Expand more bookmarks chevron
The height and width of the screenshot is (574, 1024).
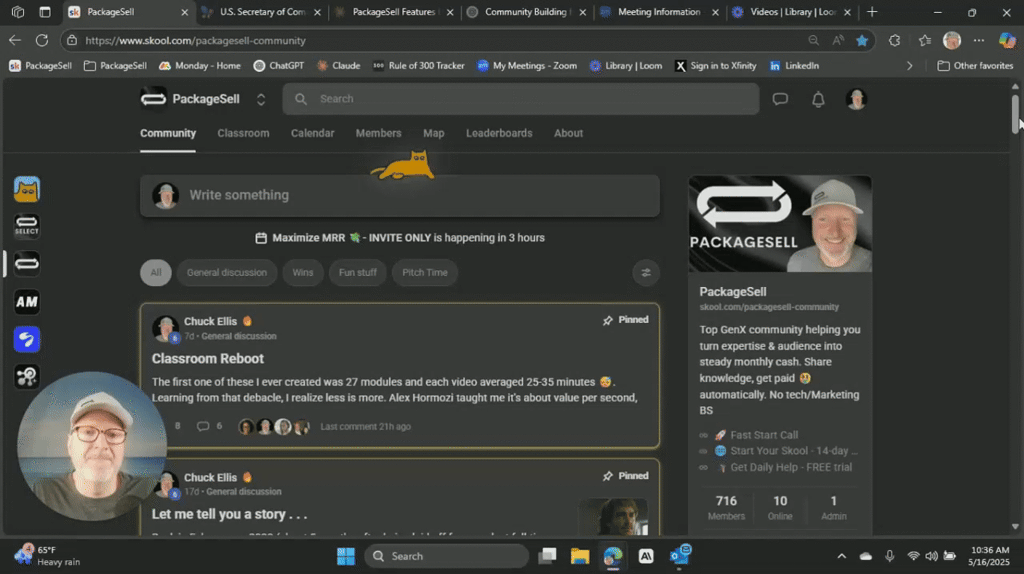909,66
